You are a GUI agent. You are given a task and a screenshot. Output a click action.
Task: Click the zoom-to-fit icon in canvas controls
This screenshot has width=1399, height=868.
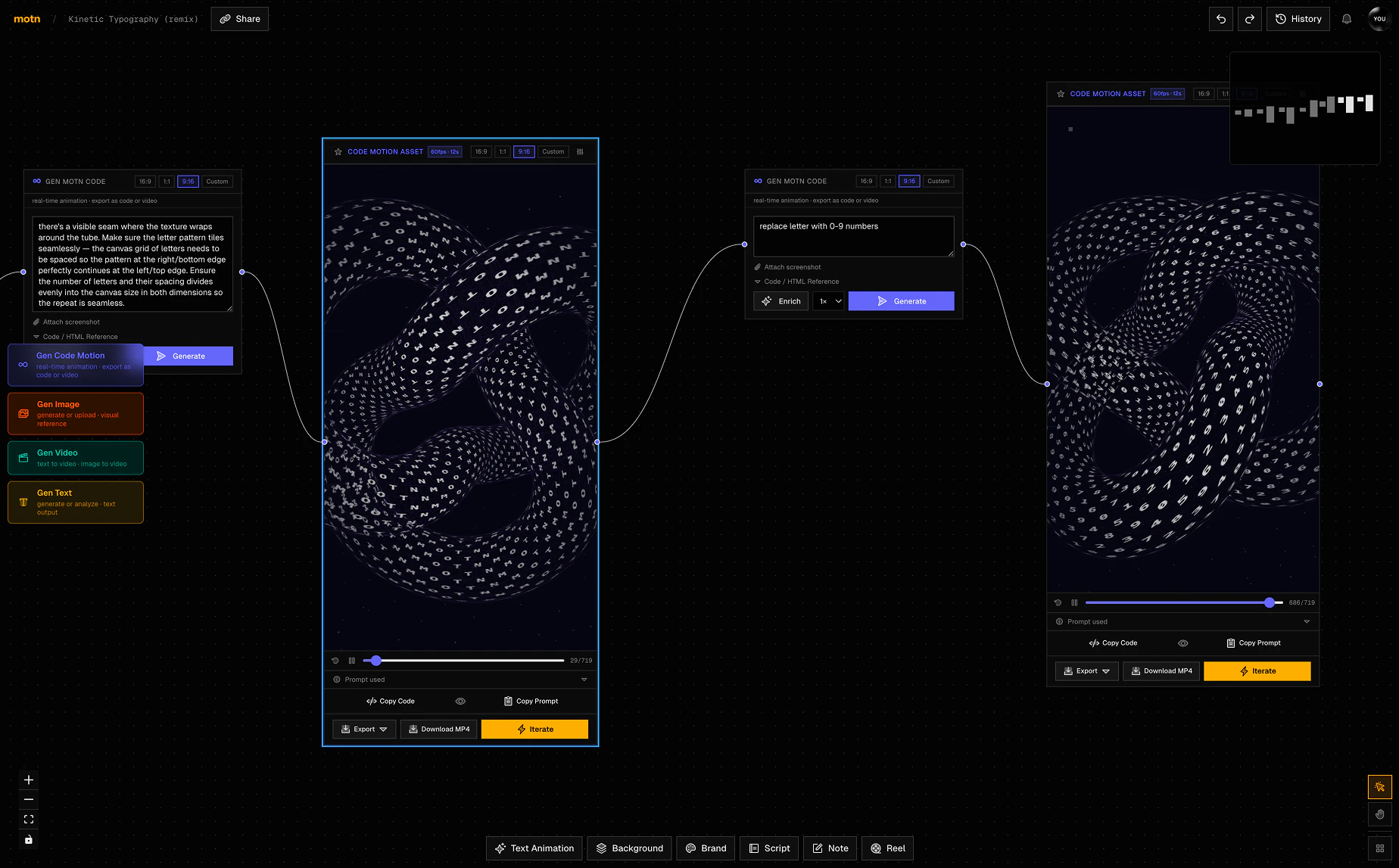click(29, 819)
